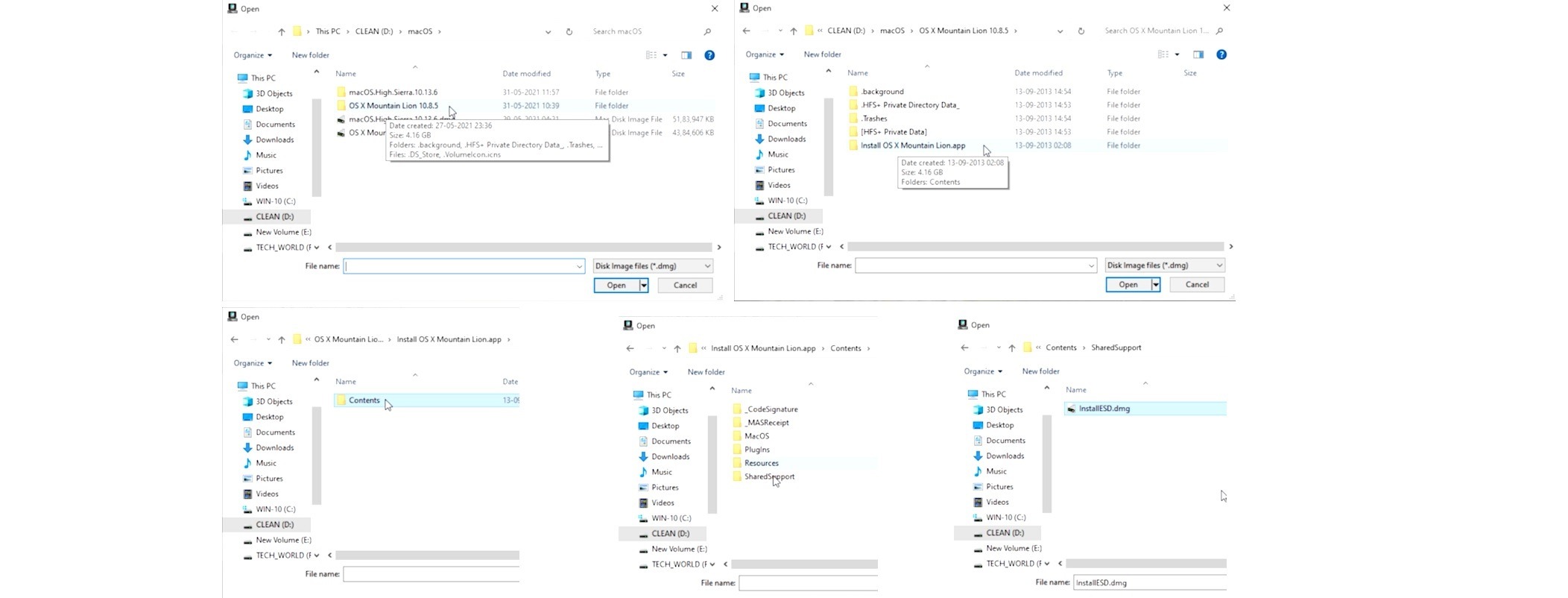1568x598 pixels.
Task: Click the Install OS X Mountain Lion.app breadcrumb in the Contents dialog
Action: [x=763, y=348]
